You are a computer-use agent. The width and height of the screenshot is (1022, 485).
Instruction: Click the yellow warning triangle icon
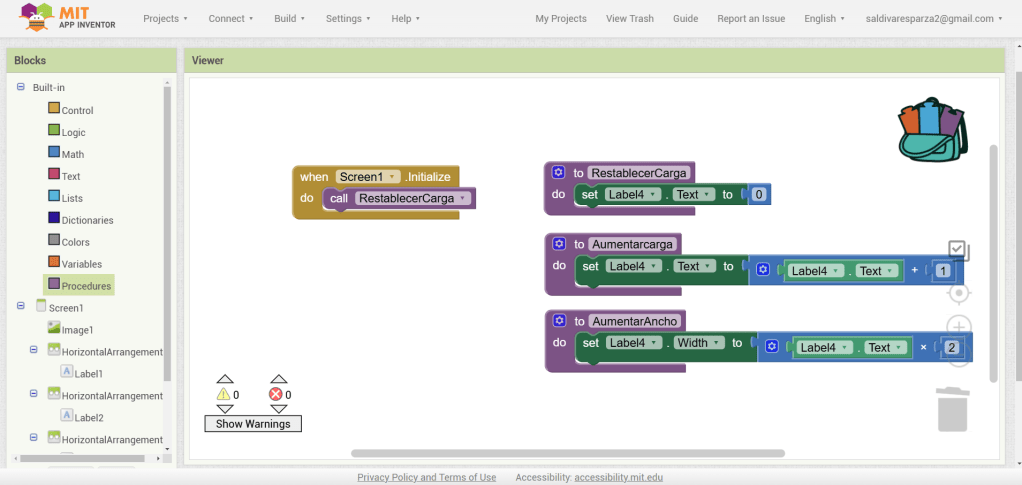pyautogui.click(x=224, y=395)
